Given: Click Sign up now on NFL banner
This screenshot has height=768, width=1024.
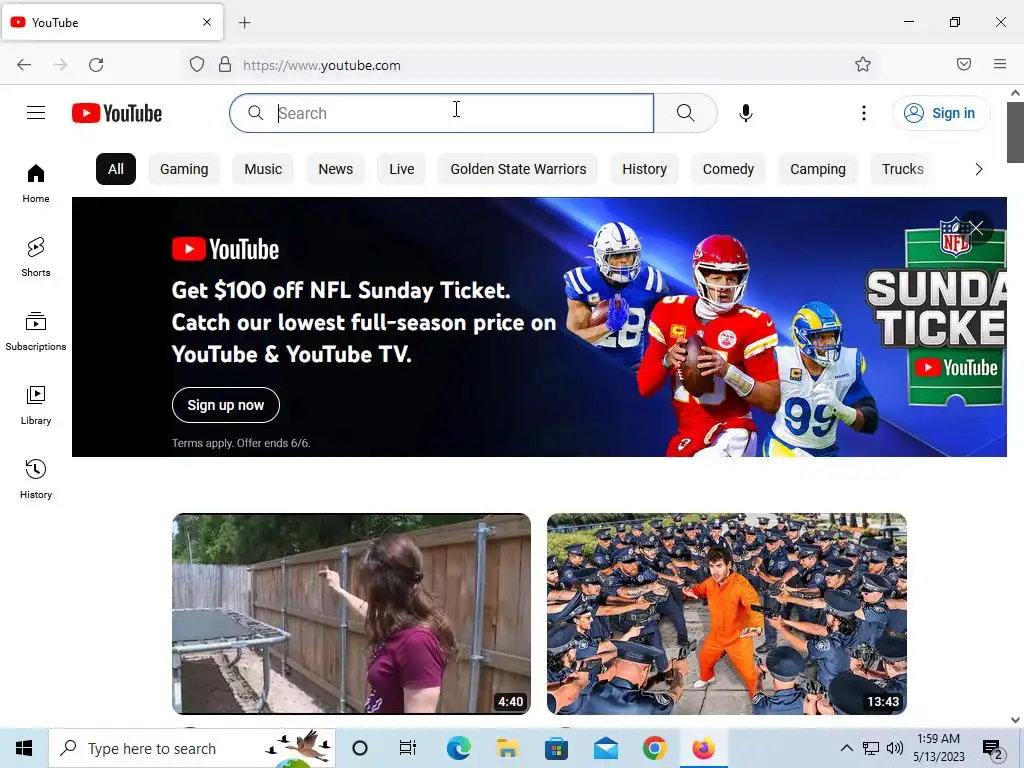Looking at the screenshot, I should tap(226, 405).
